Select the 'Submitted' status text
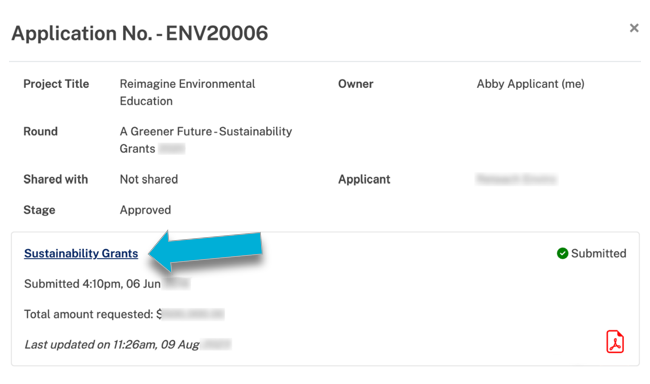The width and height of the screenshot is (650, 384). (x=599, y=253)
